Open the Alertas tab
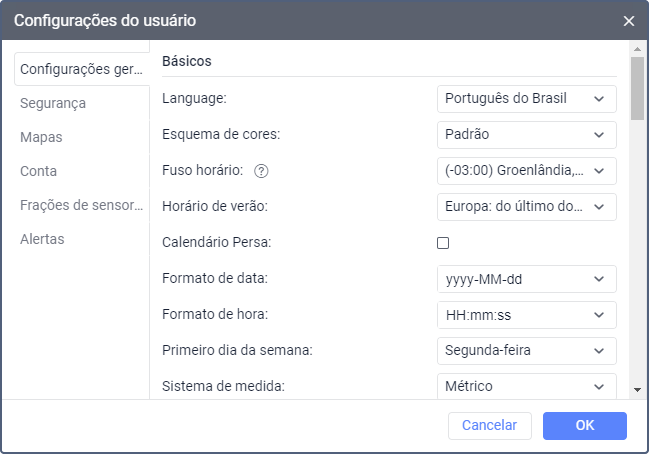The height and width of the screenshot is (454, 649). pos(42,239)
